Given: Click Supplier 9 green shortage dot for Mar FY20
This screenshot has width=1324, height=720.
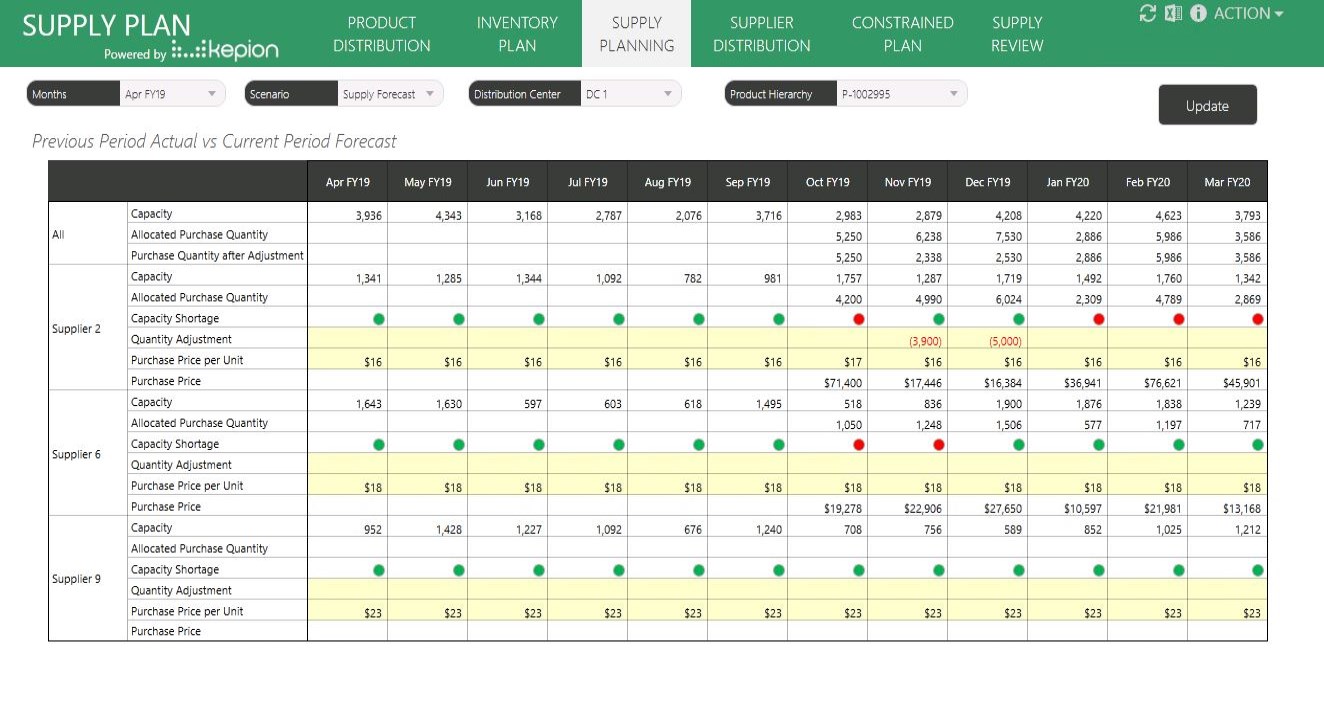Looking at the screenshot, I should 1257,570.
